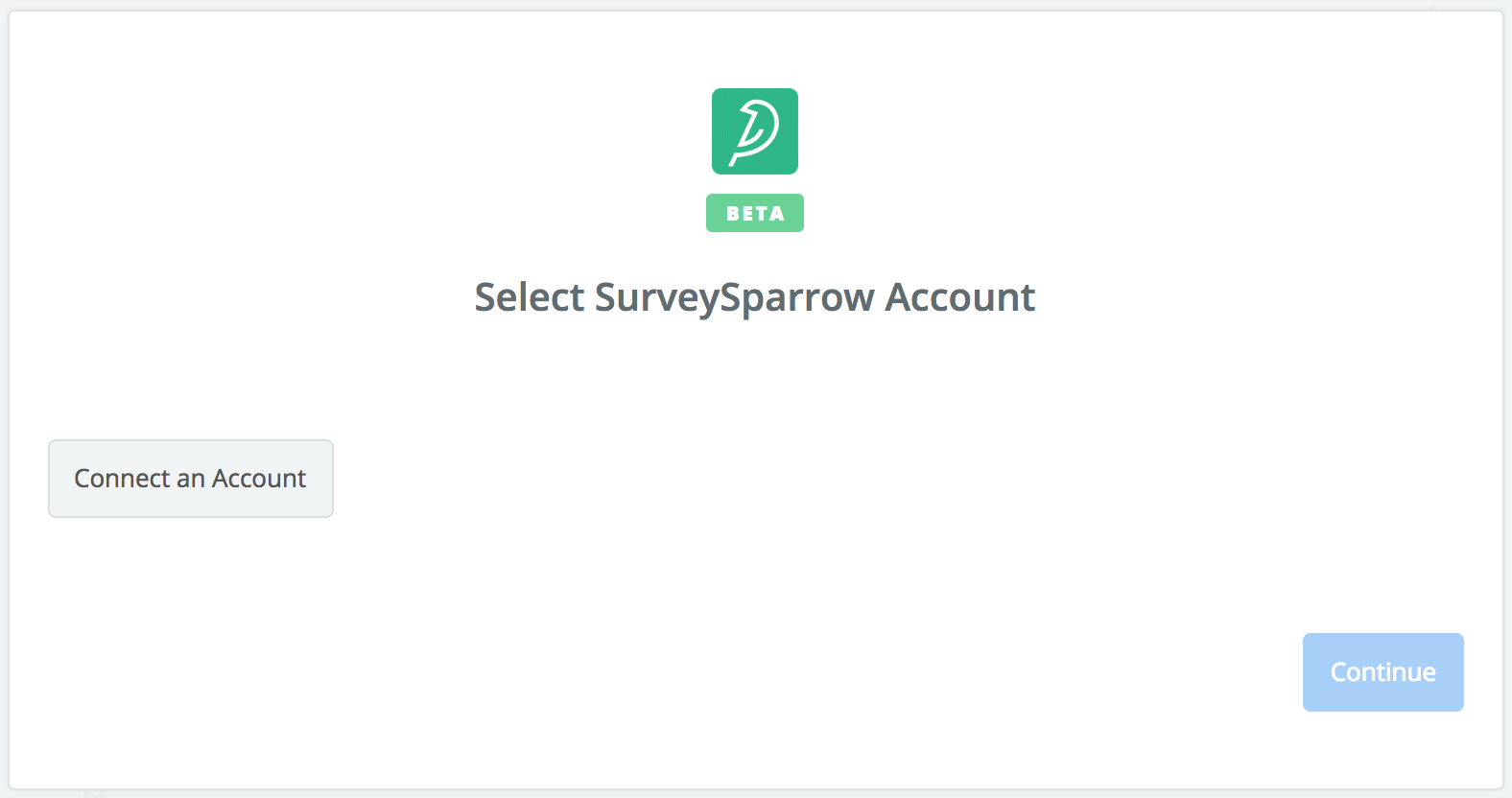Image resolution: width=1512 pixels, height=798 pixels.
Task: Proceed with the blue Continue button
Action: 1382,672
